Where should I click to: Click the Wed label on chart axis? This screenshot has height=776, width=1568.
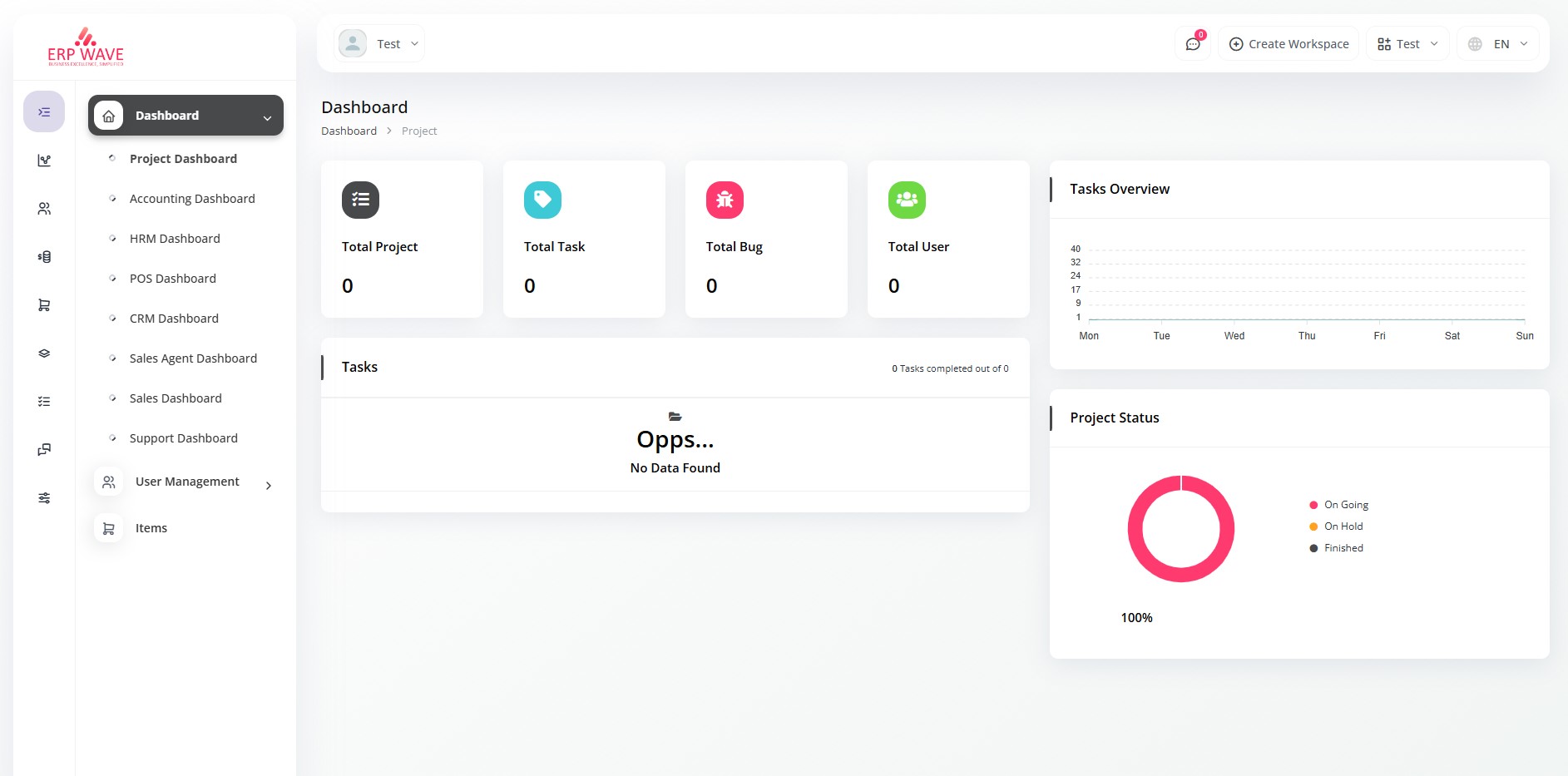[1234, 336]
